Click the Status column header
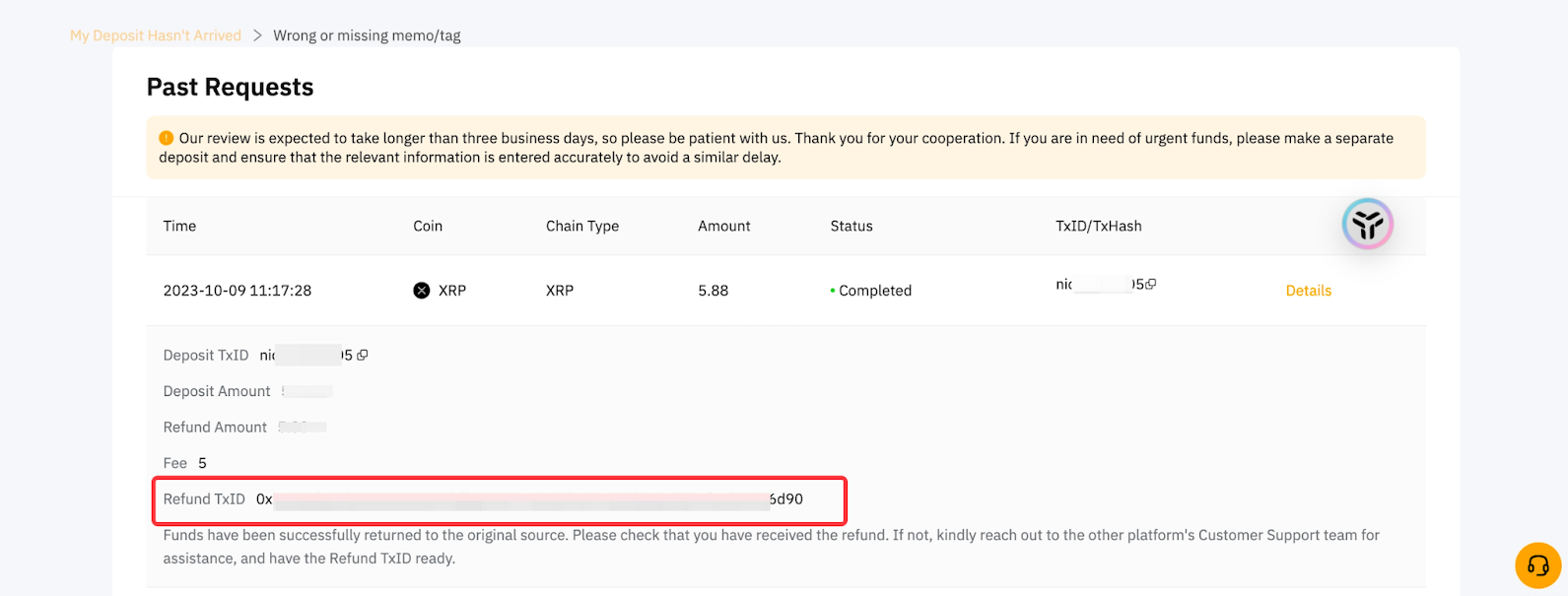 click(852, 226)
